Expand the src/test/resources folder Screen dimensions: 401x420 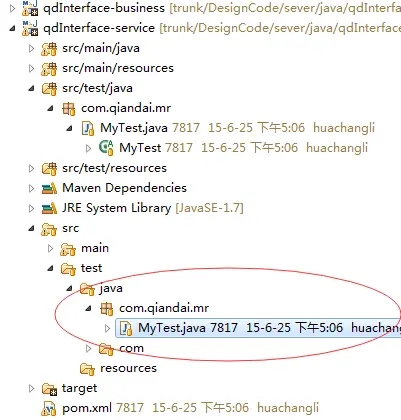[32, 168]
